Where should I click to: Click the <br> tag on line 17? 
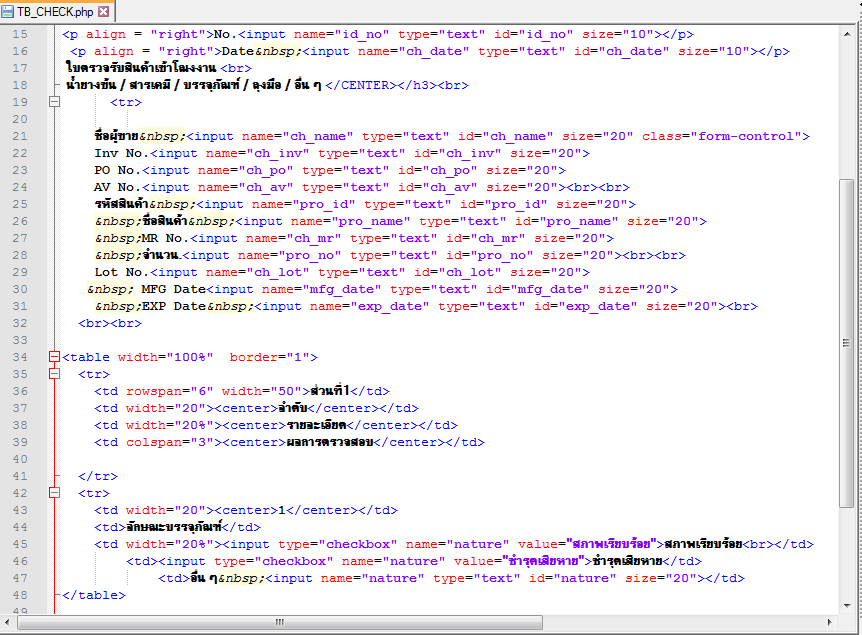tap(236, 68)
